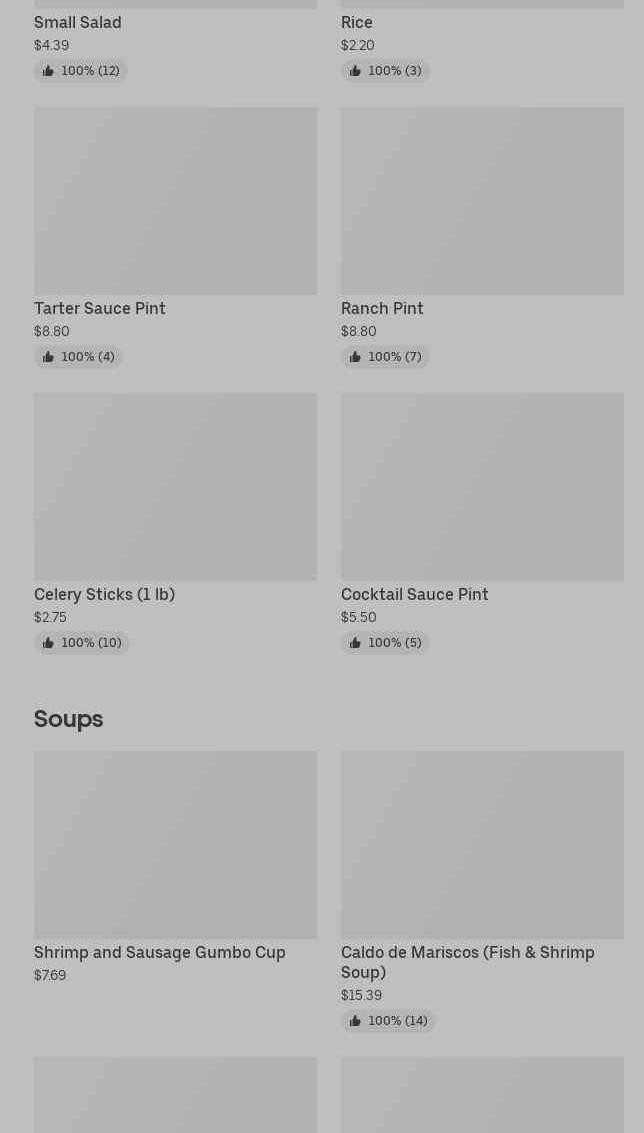Click the thumbs-up icon under Ranch Pint
The width and height of the screenshot is (644, 1133).
[x=355, y=357]
